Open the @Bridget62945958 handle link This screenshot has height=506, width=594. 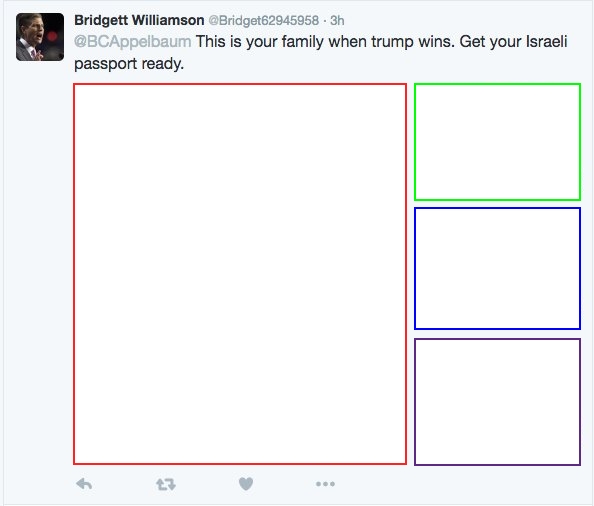pyautogui.click(x=264, y=20)
